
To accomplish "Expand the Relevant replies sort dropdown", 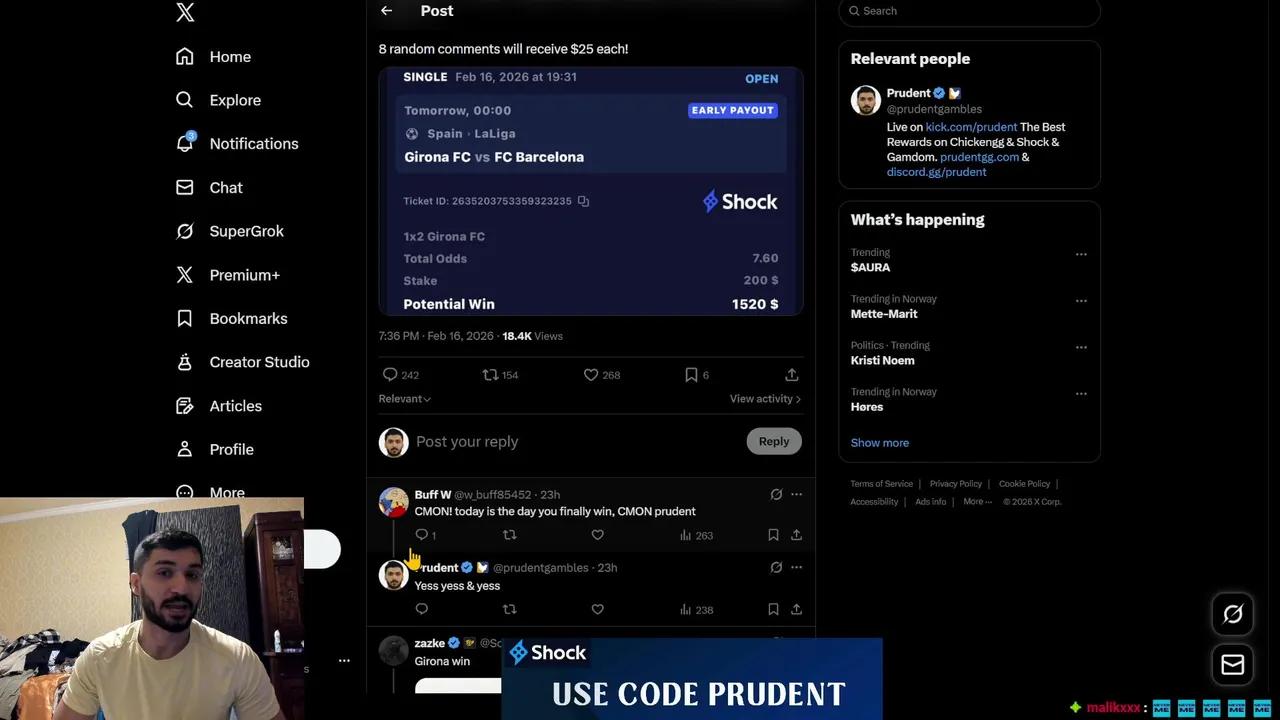I will pos(405,399).
